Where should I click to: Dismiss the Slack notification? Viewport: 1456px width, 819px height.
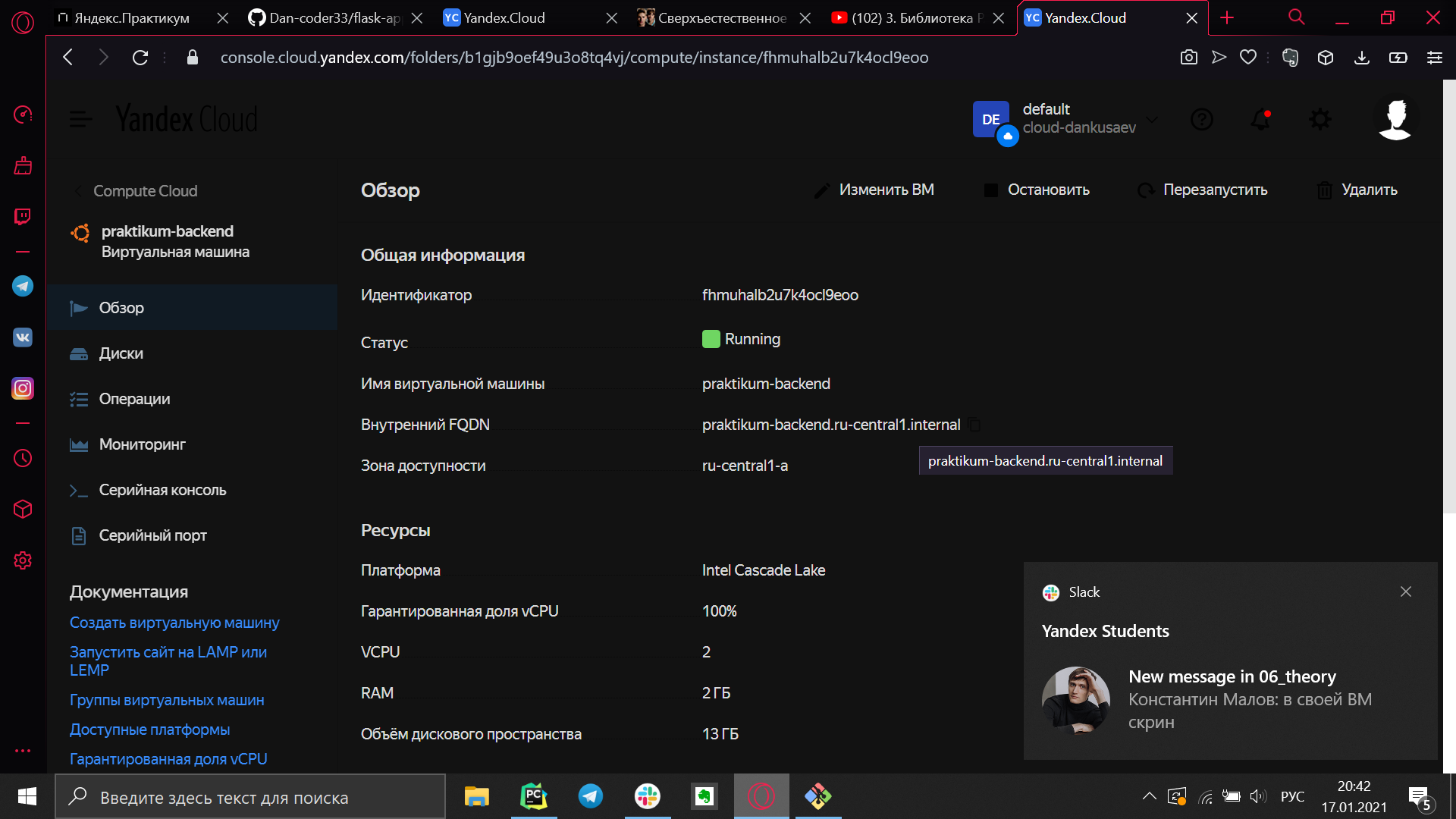(x=1406, y=591)
